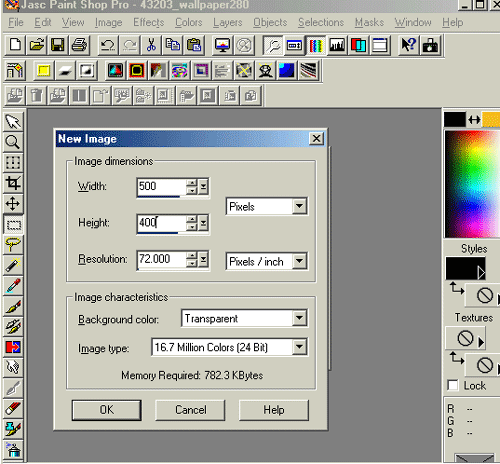Pick a color from the rainbow color picker
This screenshot has width=500, height=464.
coord(473,184)
